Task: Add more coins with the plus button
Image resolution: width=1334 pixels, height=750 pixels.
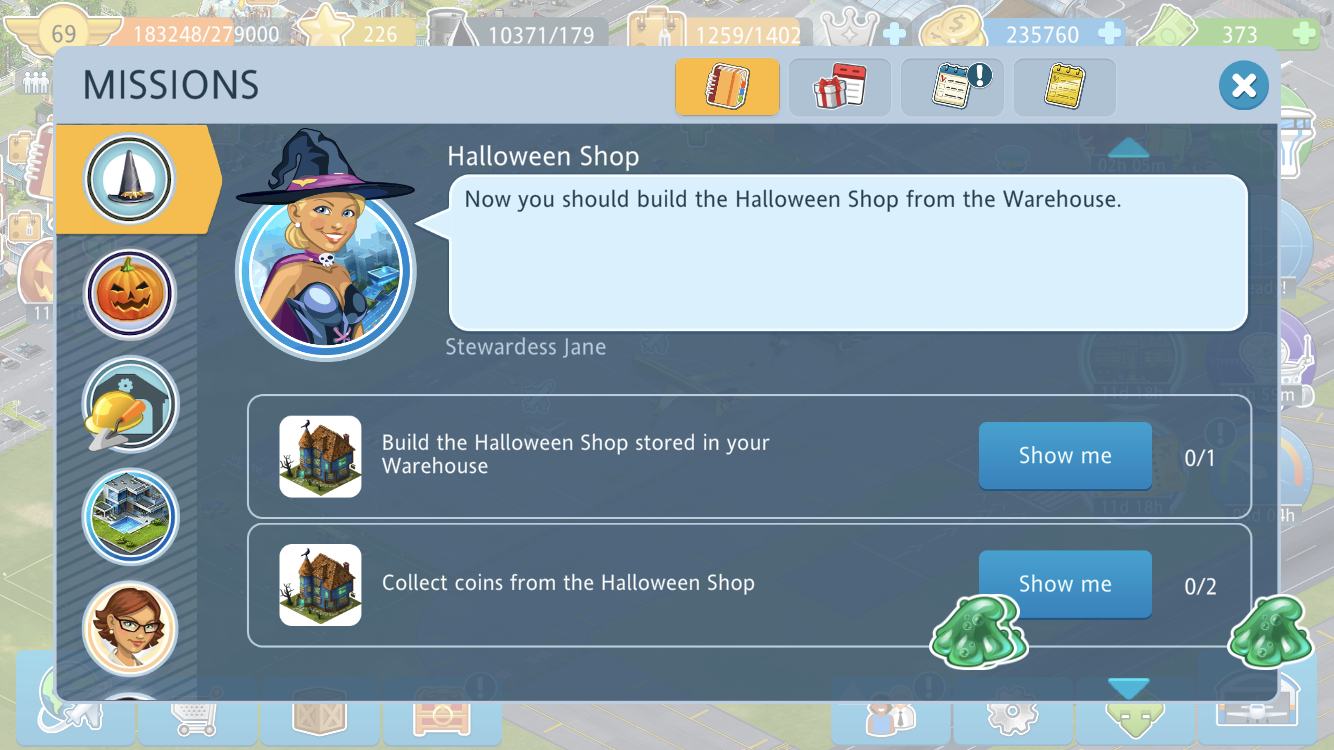Action: 1109,33
